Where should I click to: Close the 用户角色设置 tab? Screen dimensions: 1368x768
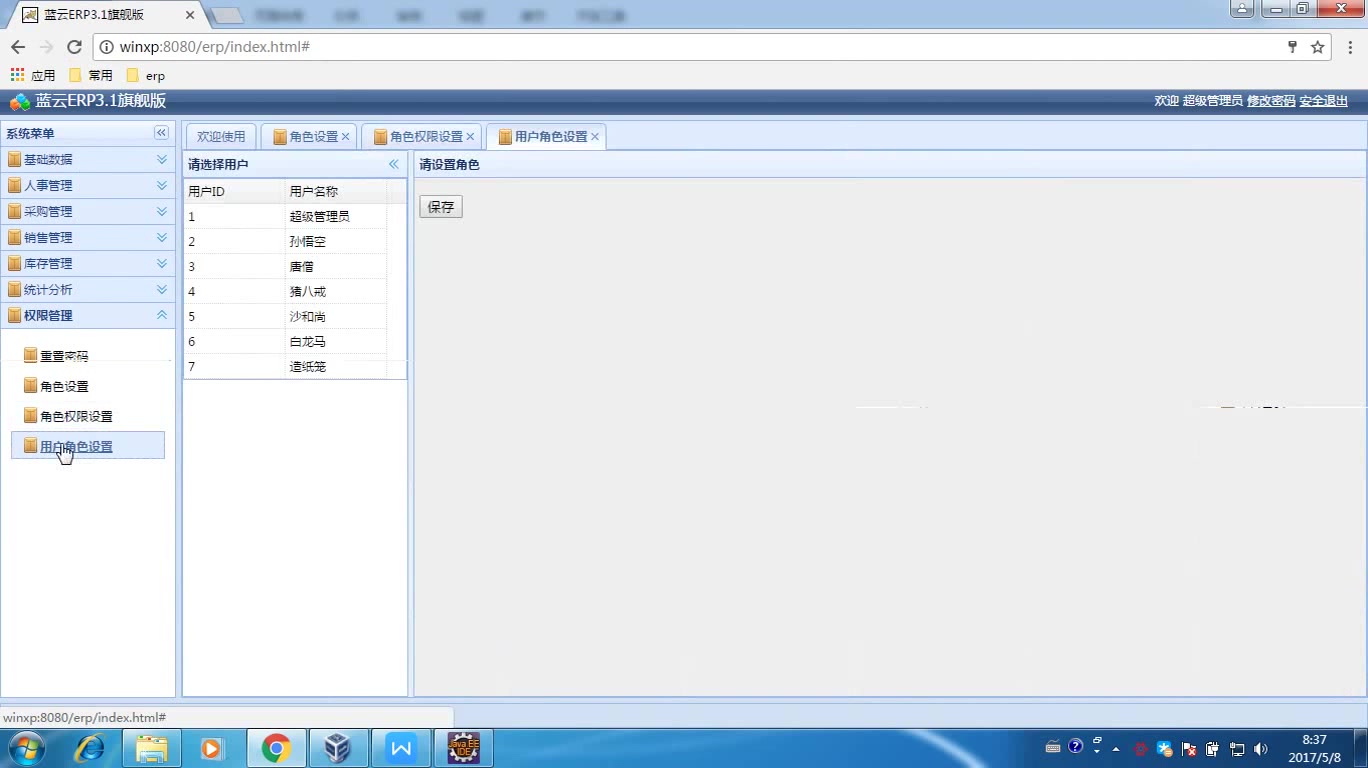click(x=595, y=137)
